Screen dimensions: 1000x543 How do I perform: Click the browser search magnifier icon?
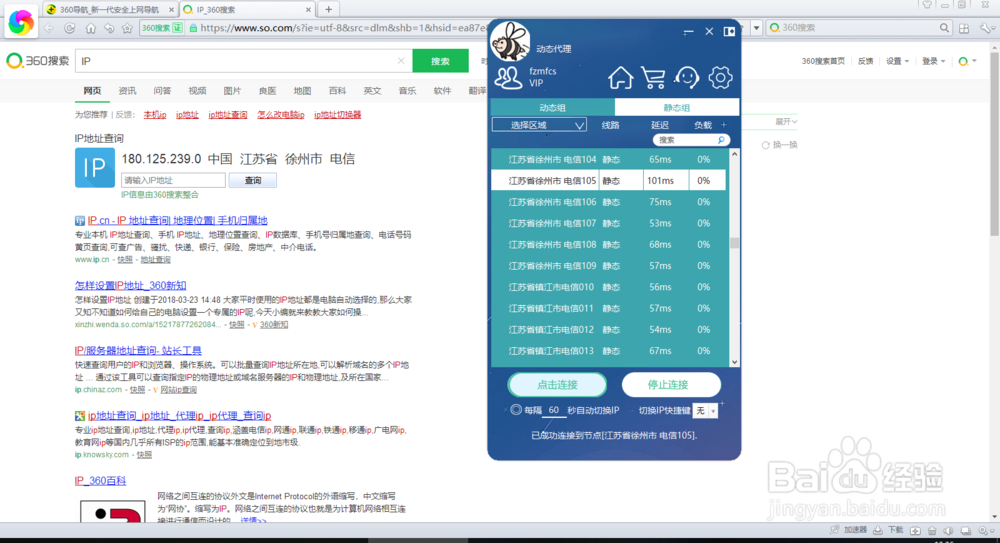pyautogui.click(x=945, y=28)
